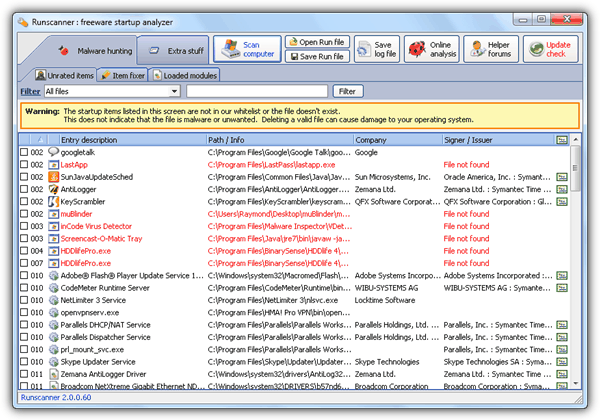Click the openvpnserv.exe gear icon
The image size is (600, 420).
point(54,313)
